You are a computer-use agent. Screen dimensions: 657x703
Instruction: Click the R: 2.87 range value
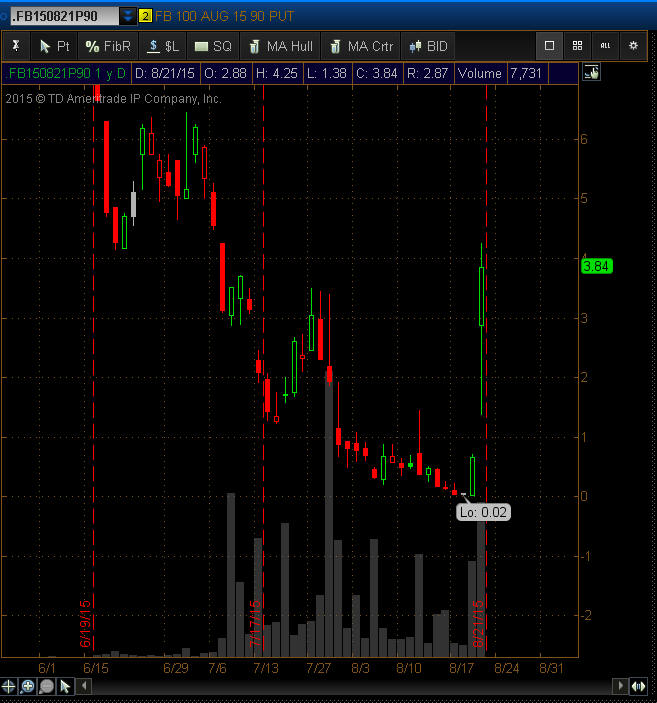[x=427, y=74]
